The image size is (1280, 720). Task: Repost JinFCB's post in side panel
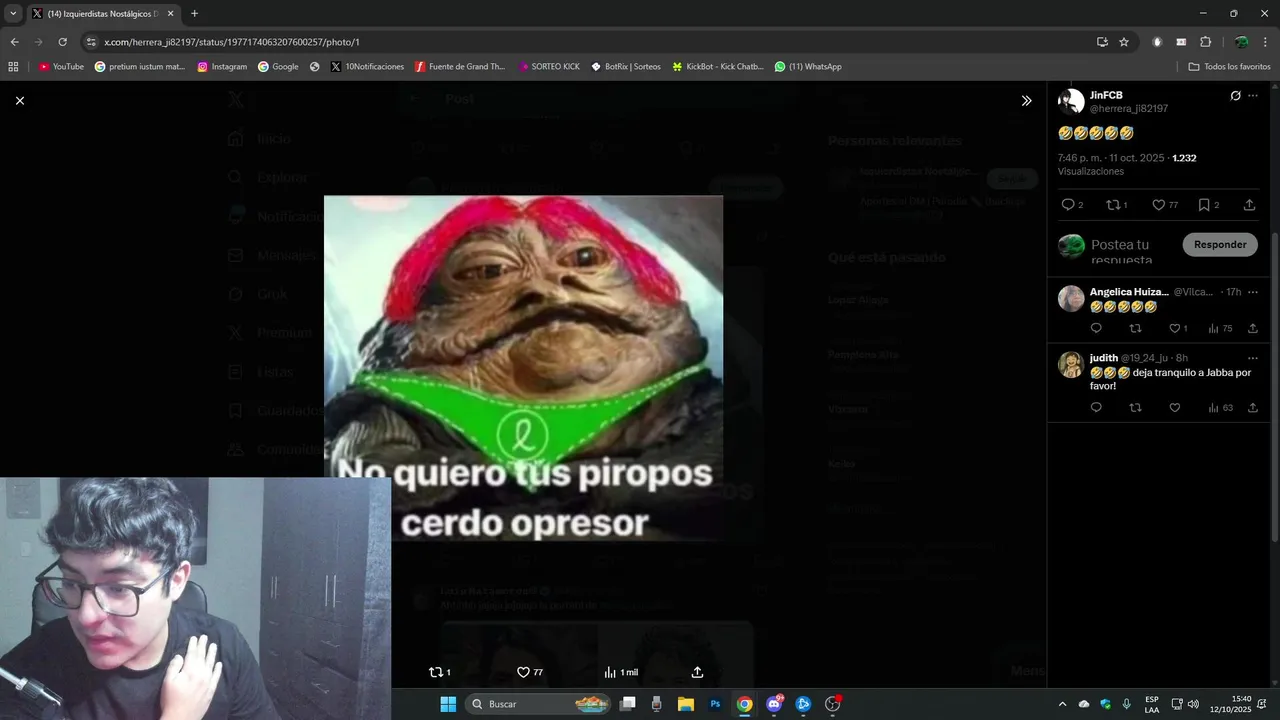[x=1116, y=205]
